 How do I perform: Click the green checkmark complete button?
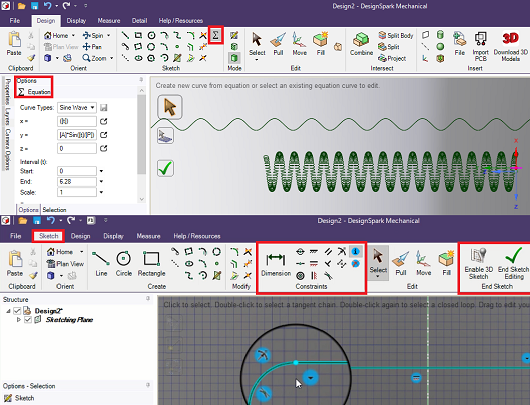click(165, 168)
